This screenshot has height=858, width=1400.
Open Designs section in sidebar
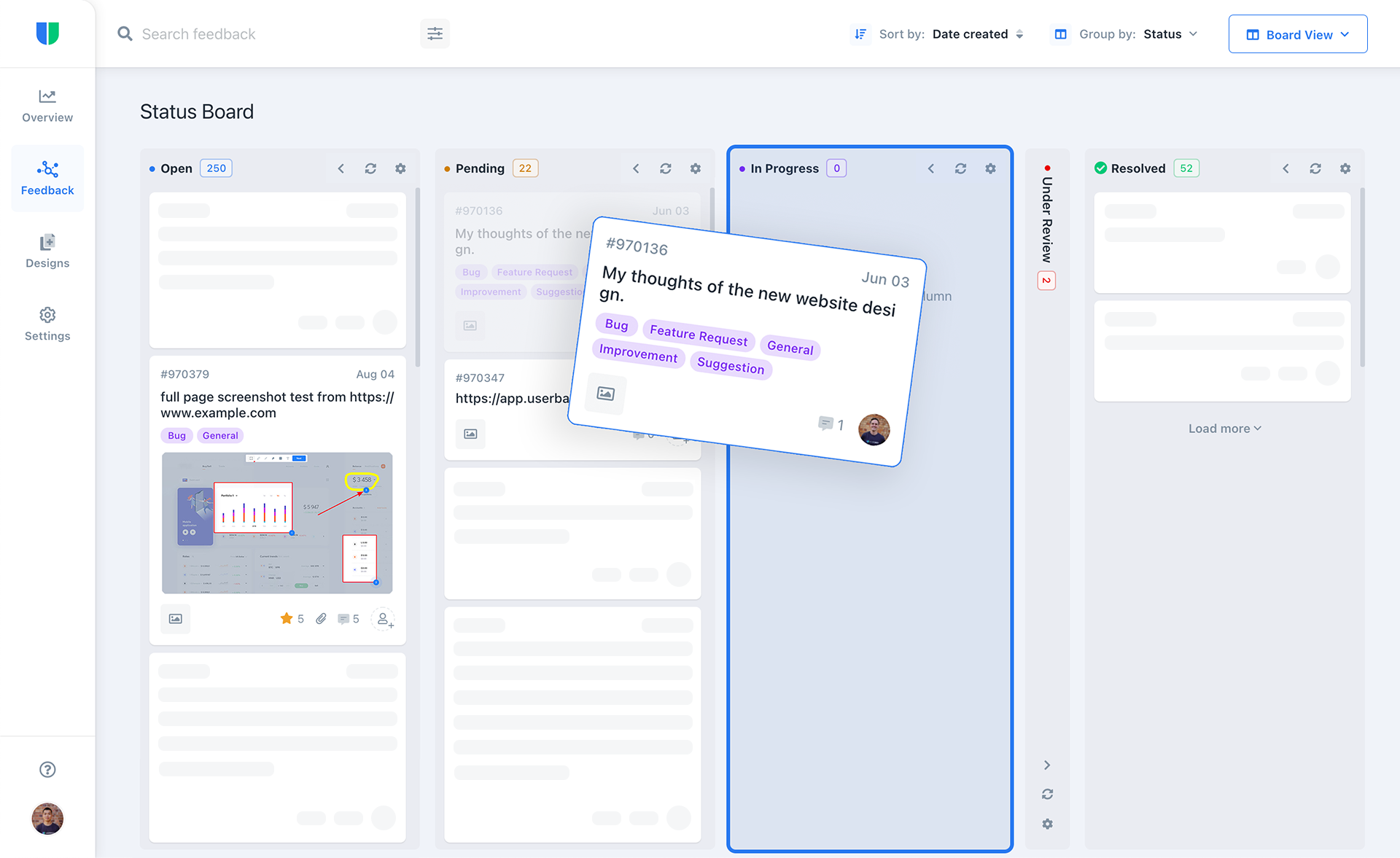(47, 251)
